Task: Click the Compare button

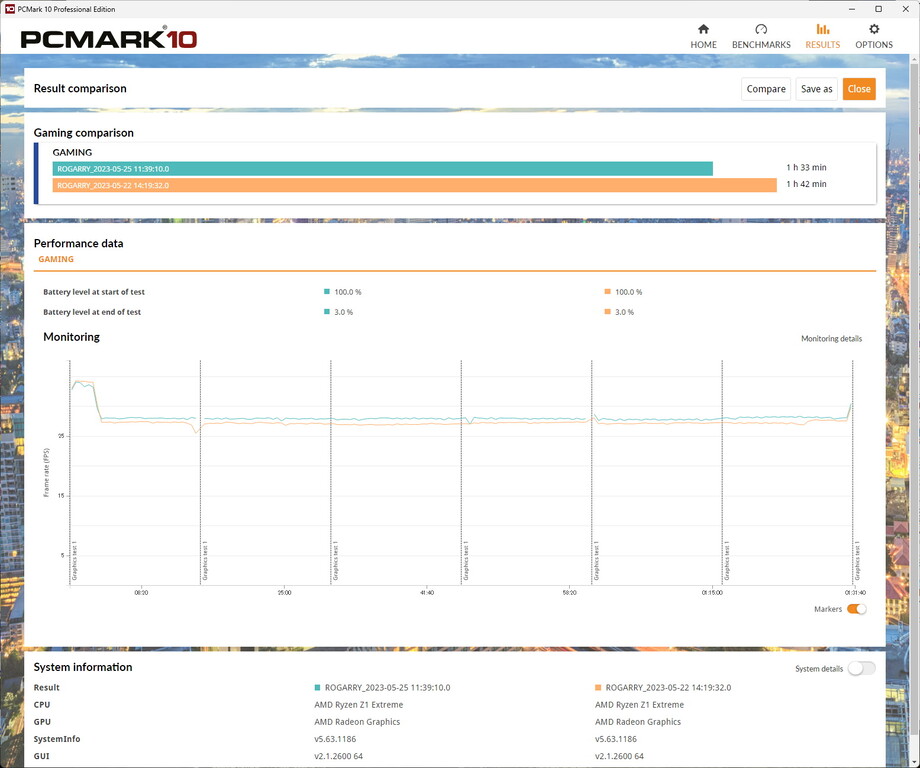Action: pos(766,89)
